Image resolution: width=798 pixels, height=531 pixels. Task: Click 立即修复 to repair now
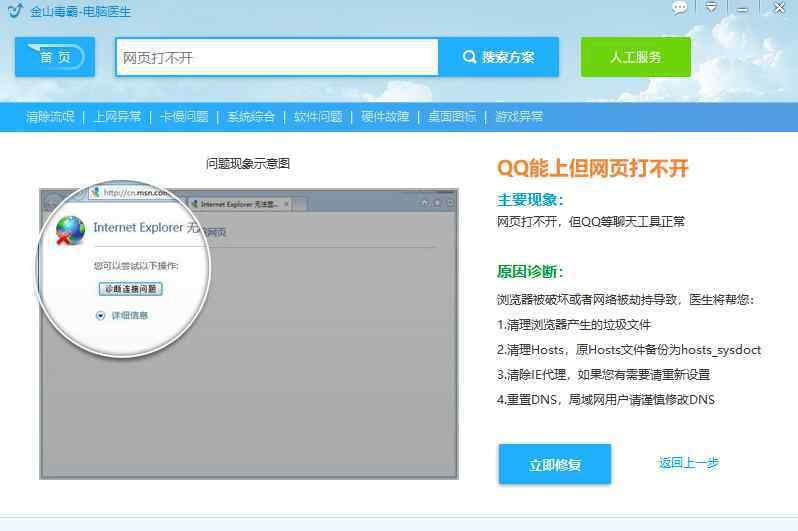pyautogui.click(x=555, y=464)
